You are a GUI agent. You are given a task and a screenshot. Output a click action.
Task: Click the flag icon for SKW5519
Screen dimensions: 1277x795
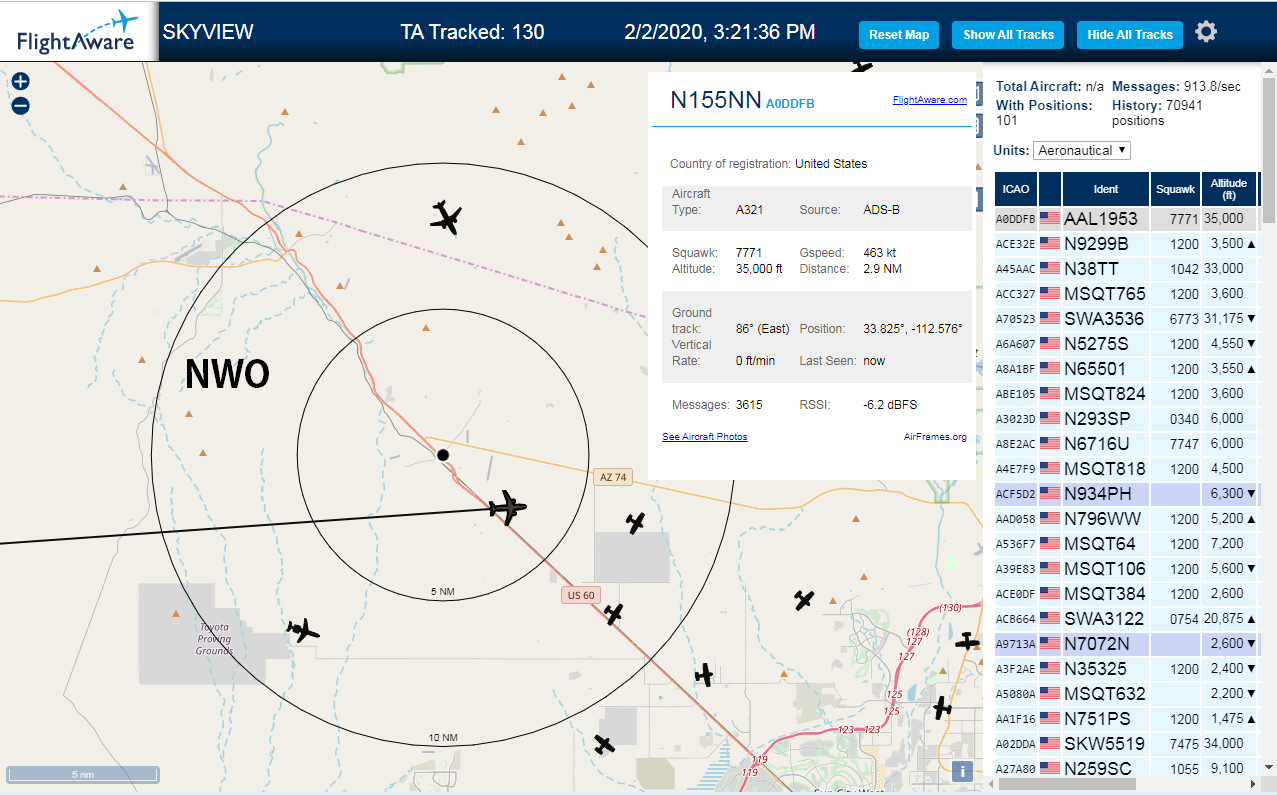(1049, 744)
